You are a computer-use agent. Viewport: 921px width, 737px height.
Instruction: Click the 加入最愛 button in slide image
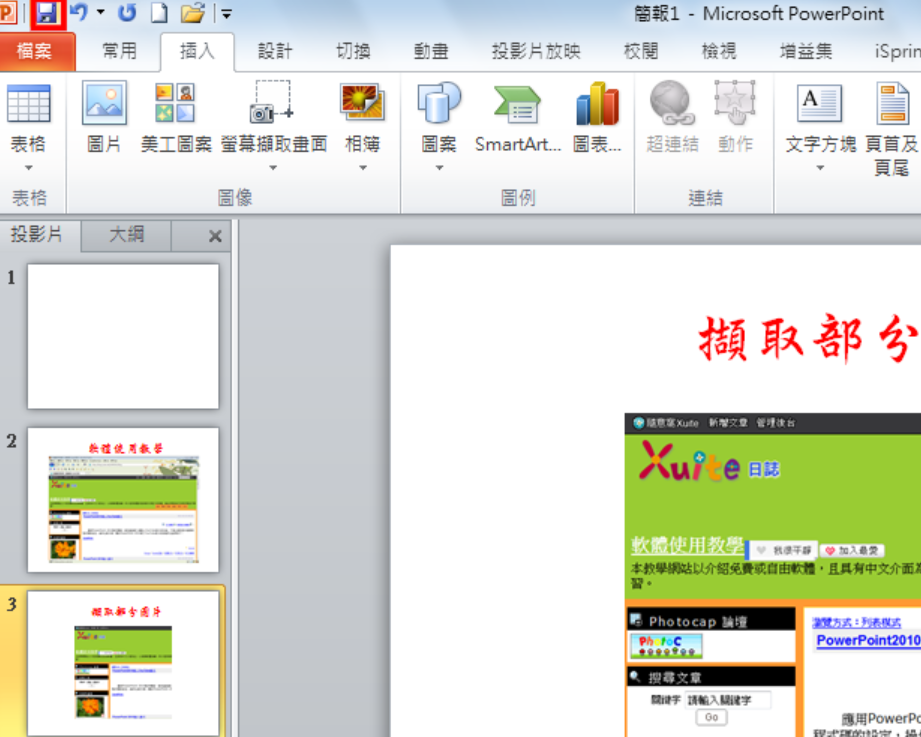point(852,550)
